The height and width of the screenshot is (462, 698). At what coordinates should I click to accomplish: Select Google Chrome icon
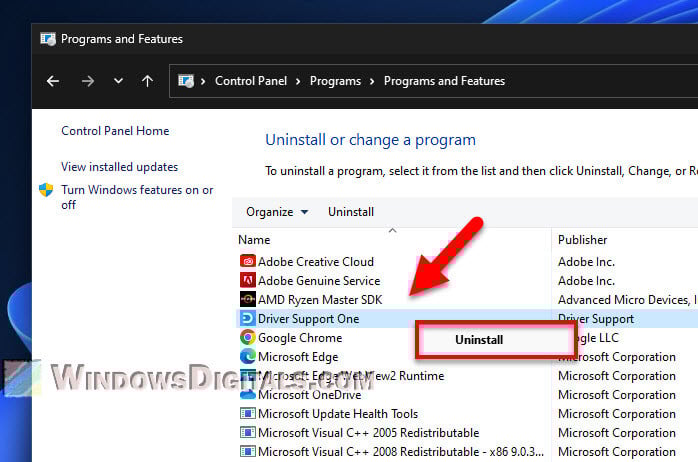coord(248,337)
